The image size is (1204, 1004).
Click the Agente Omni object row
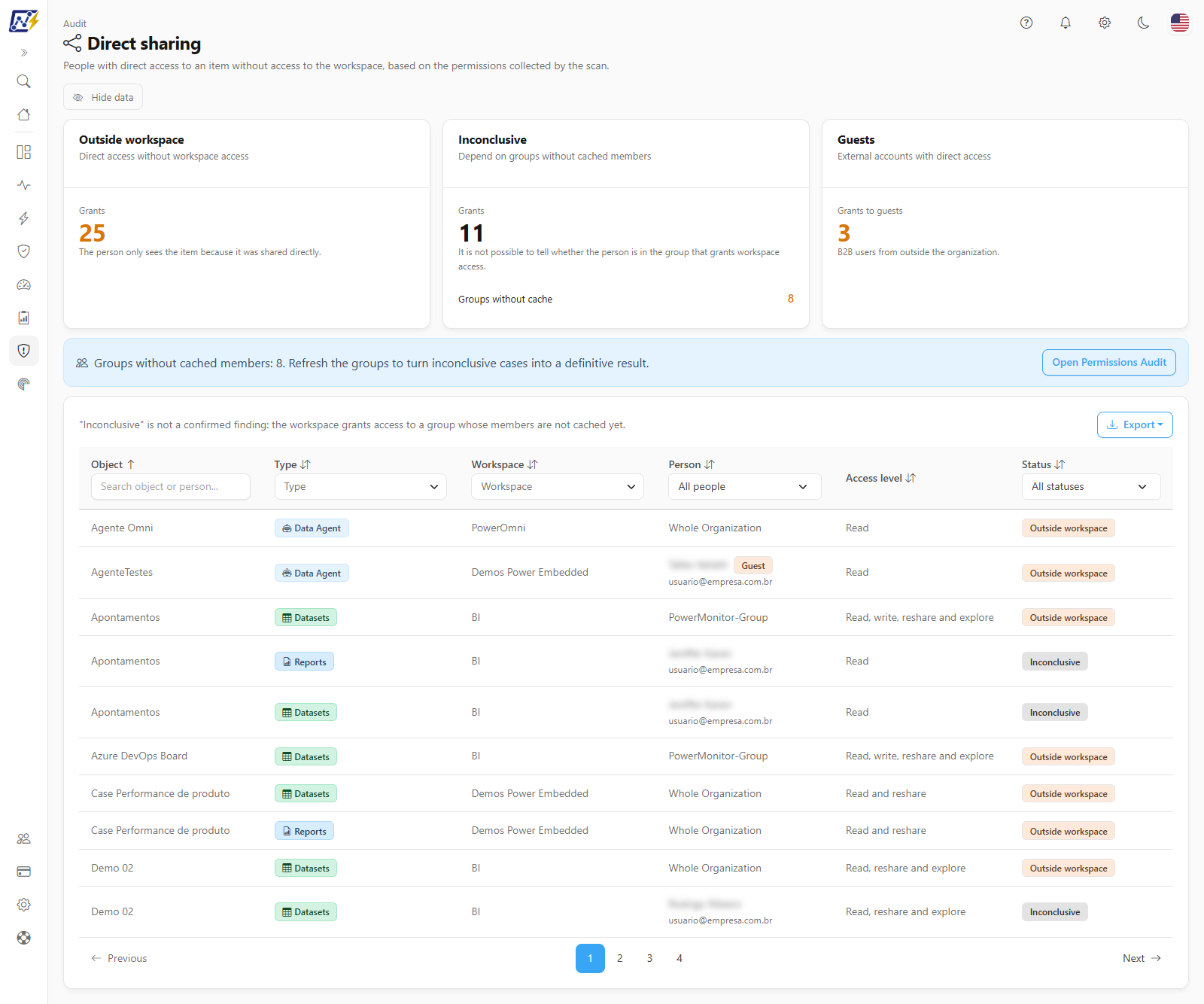[x=626, y=528]
